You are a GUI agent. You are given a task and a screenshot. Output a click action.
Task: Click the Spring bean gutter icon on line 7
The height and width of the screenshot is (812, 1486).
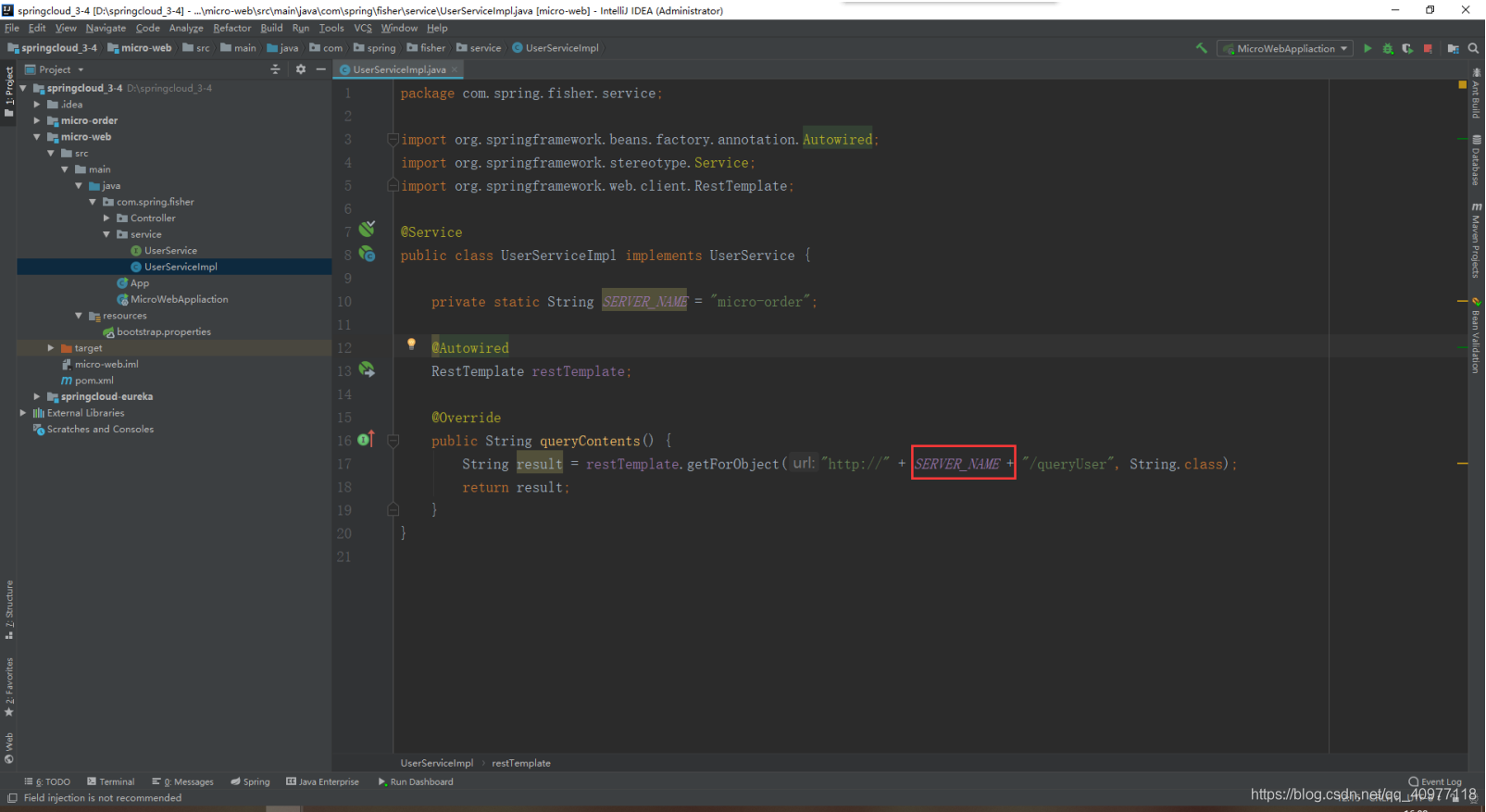368,229
